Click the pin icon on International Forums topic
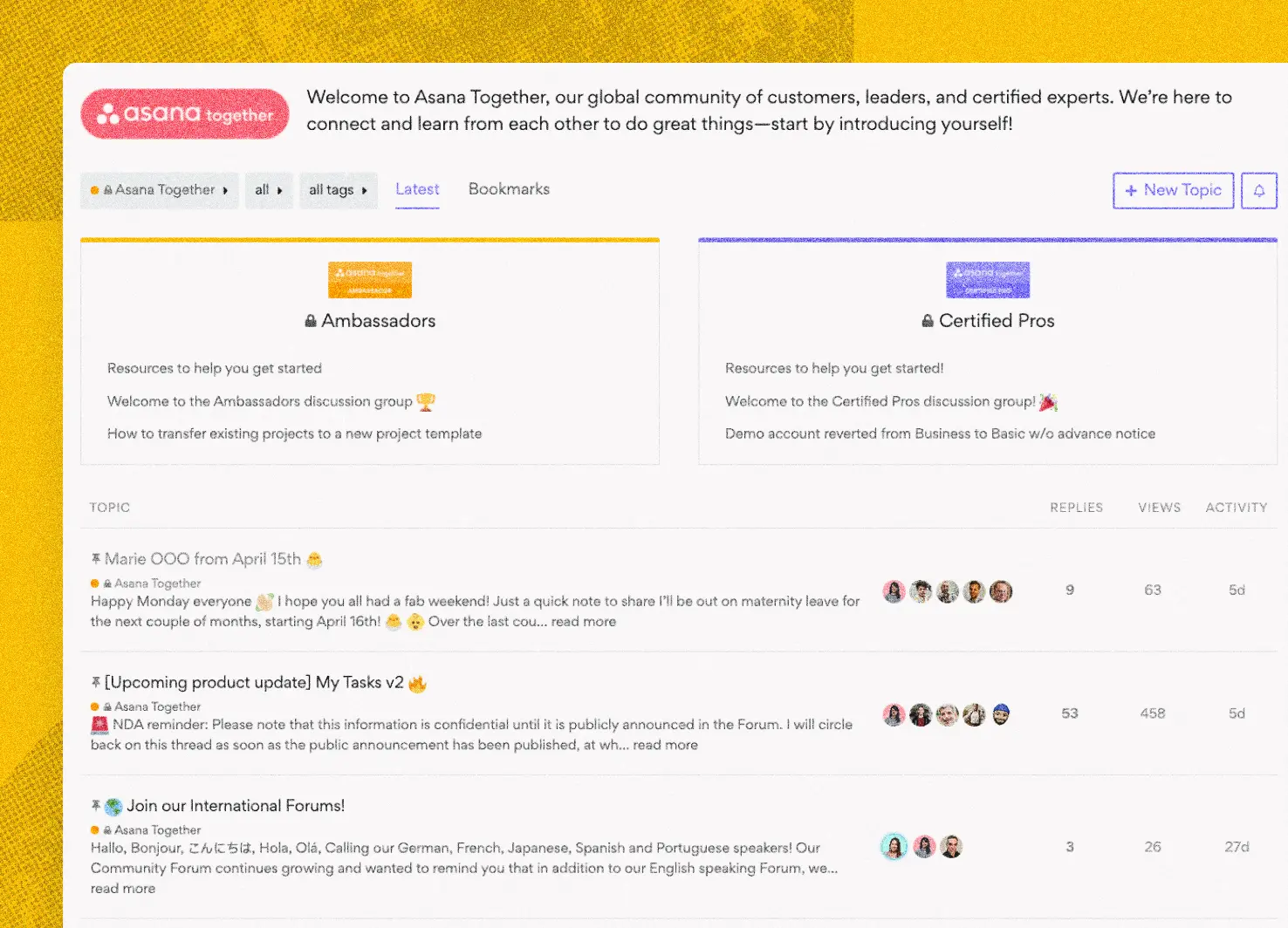 (x=94, y=805)
